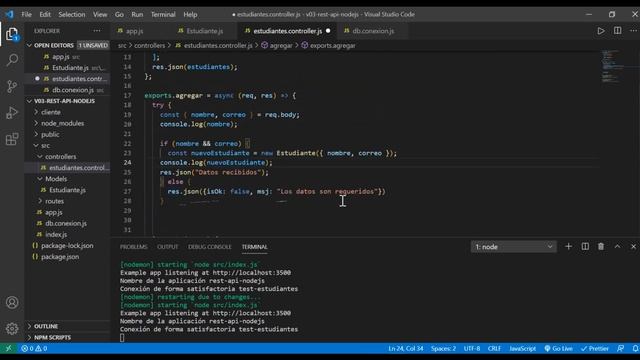Open index.js in the file tree
Image resolution: width=640 pixels, height=360 pixels.
(x=56, y=235)
